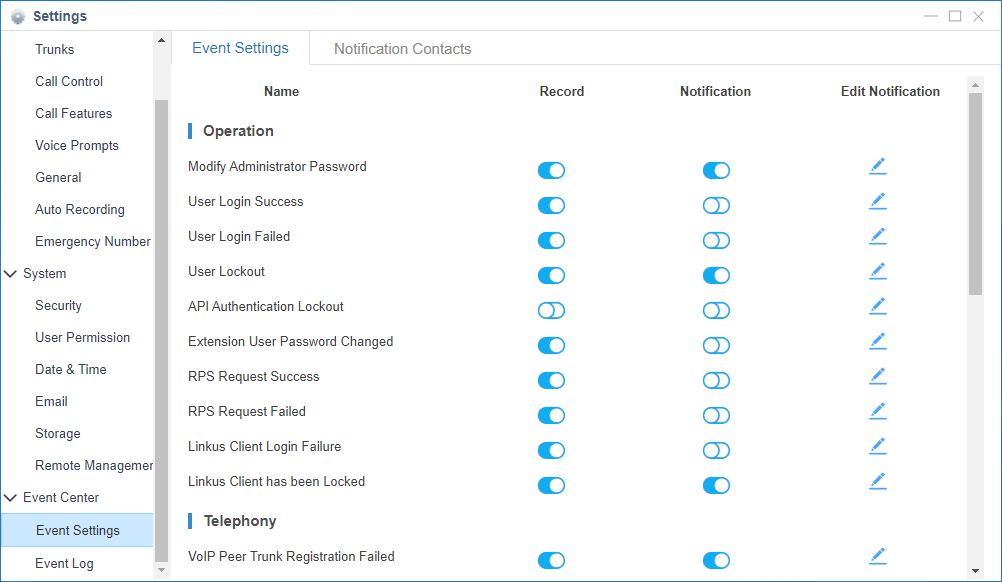Edit notification for Modify Administrator Password

click(x=877, y=167)
